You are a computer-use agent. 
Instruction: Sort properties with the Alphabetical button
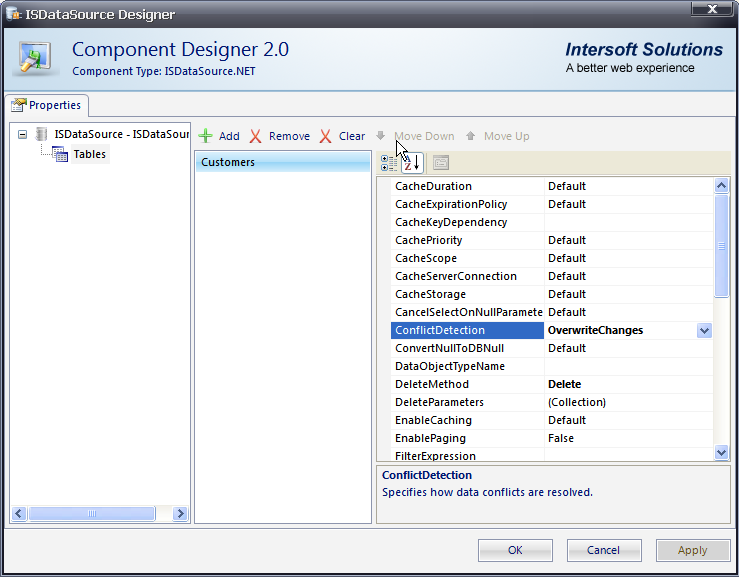click(412, 163)
